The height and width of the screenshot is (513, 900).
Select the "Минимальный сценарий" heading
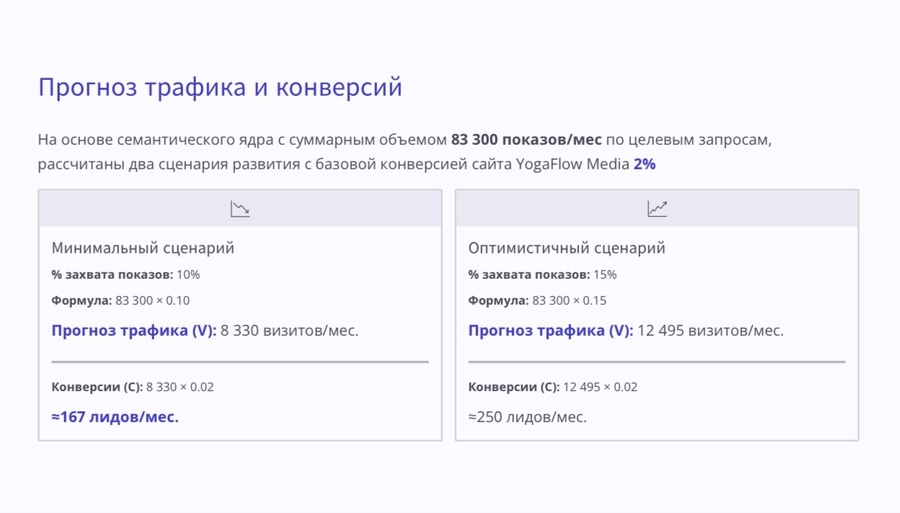(x=142, y=248)
